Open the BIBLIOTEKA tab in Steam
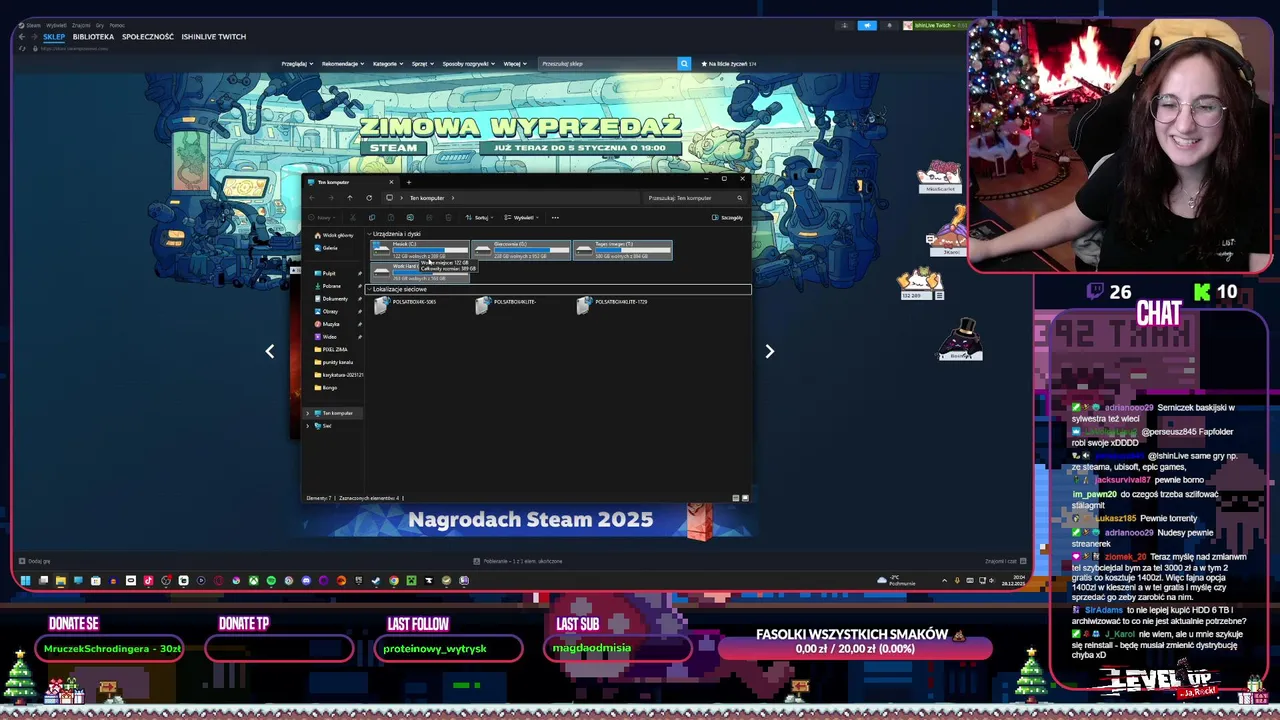The height and width of the screenshot is (720, 1280). [93, 37]
